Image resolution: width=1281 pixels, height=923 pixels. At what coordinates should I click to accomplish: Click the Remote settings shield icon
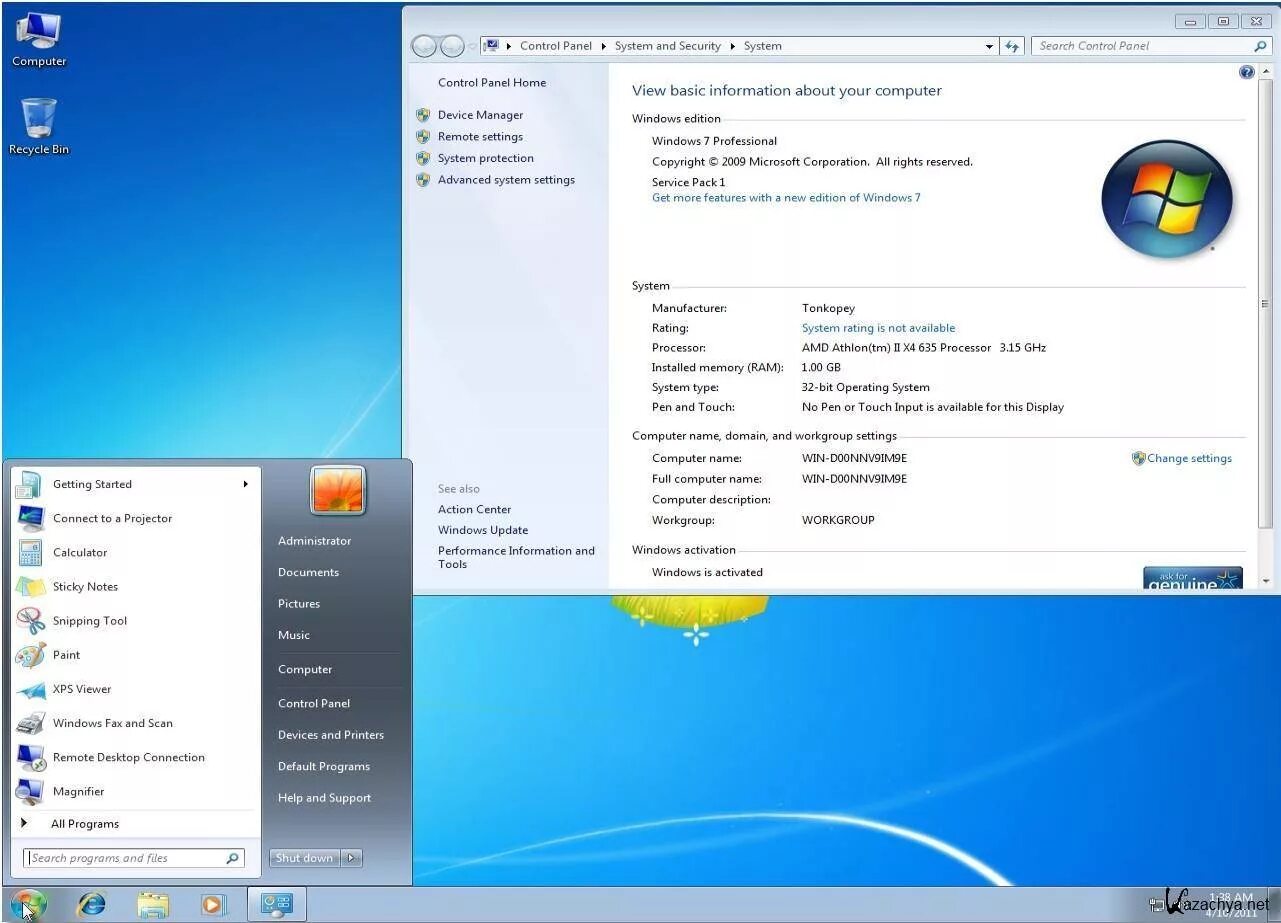(423, 137)
